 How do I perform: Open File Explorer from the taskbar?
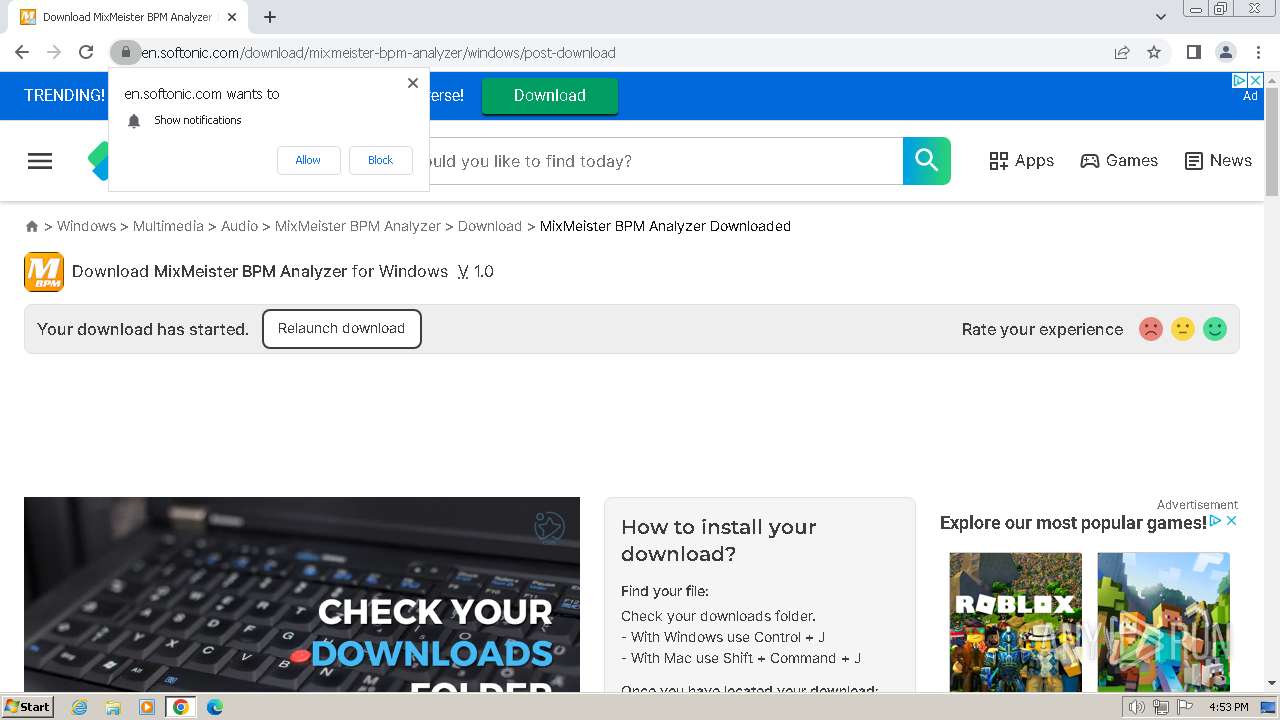(x=113, y=707)
